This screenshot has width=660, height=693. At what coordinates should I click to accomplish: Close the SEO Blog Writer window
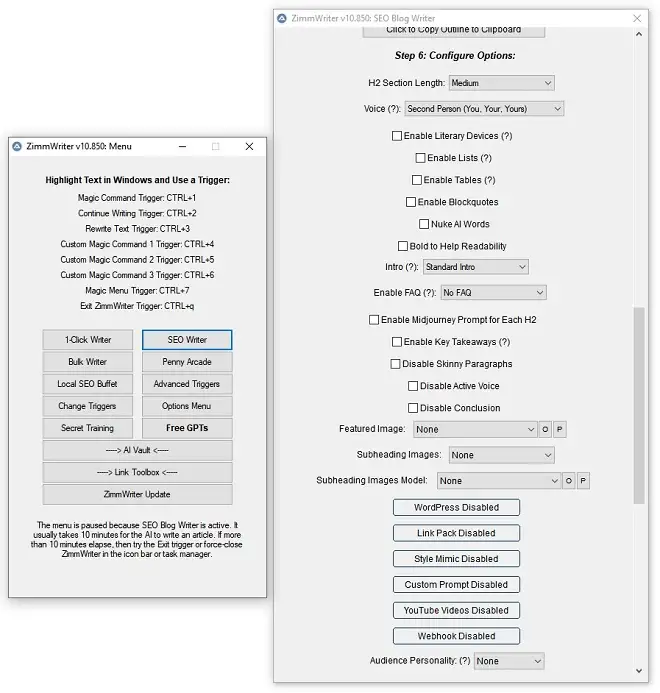637,18
